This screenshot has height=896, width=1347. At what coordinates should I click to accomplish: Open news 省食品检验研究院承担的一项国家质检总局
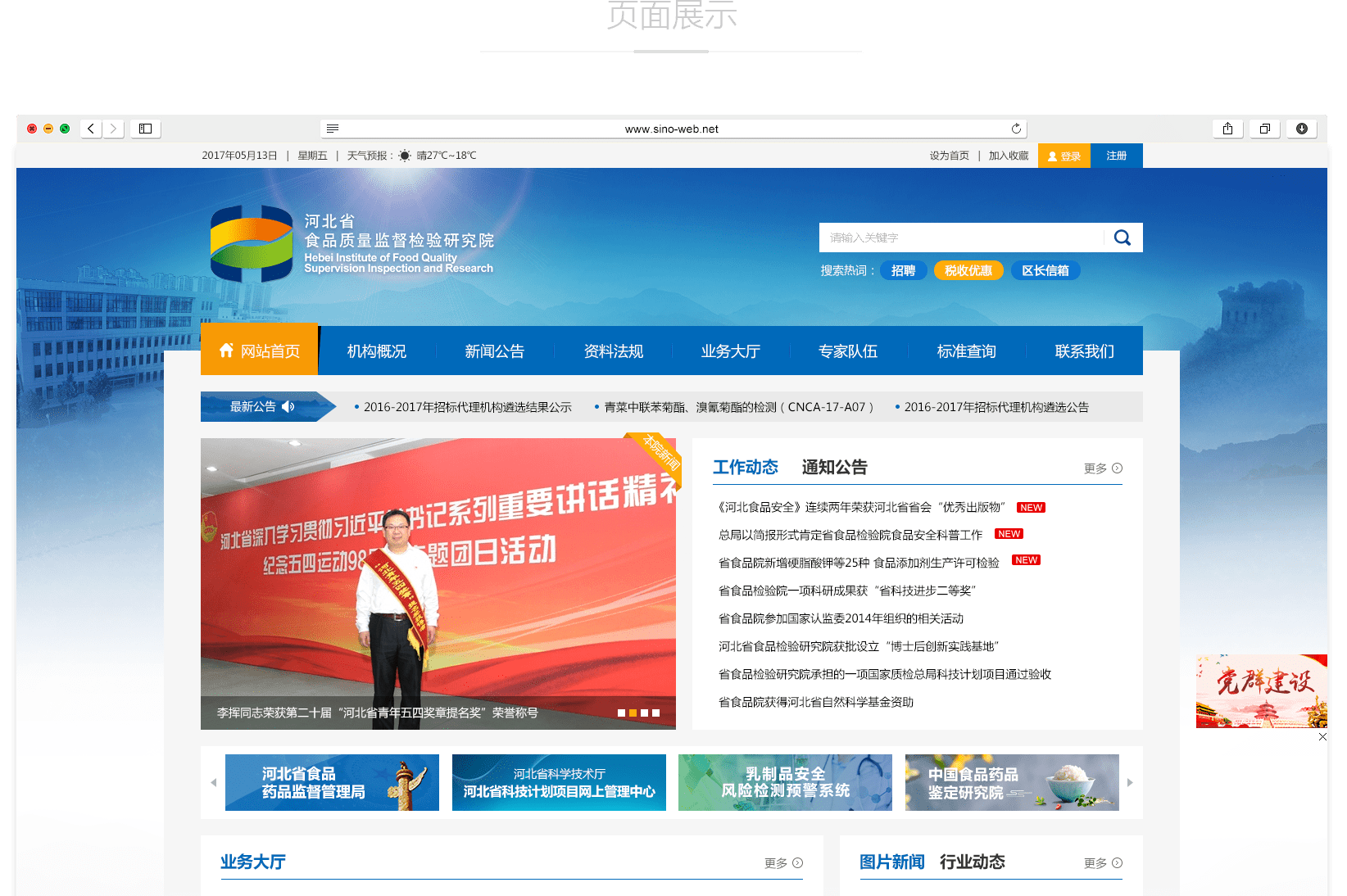(885, 674)
